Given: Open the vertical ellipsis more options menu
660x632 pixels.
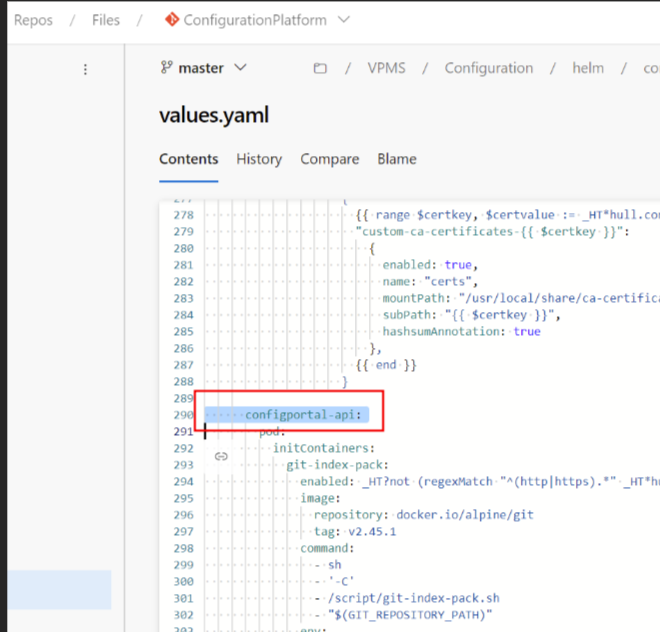Looking at the screenshot, I should [x=85, y=69].
